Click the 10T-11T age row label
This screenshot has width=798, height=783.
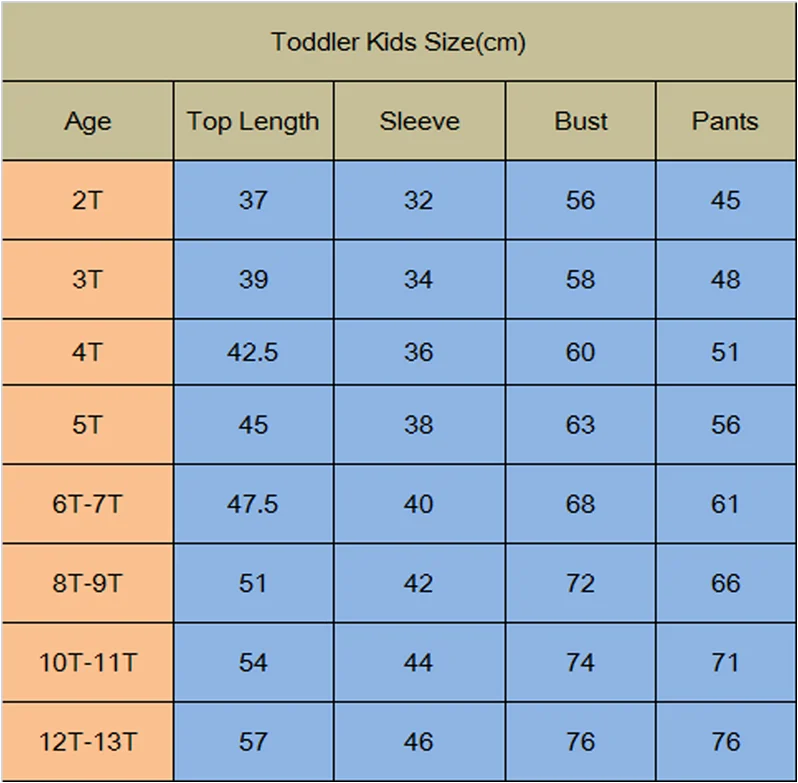(x=88, y=662)
